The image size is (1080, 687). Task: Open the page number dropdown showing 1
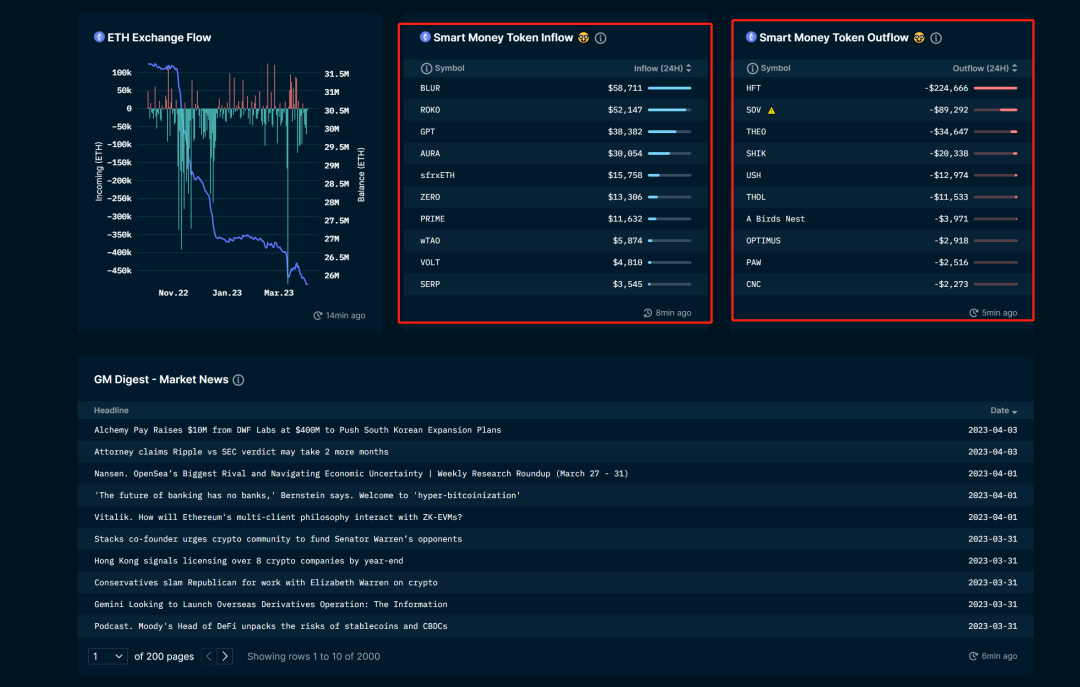[108, 656]
